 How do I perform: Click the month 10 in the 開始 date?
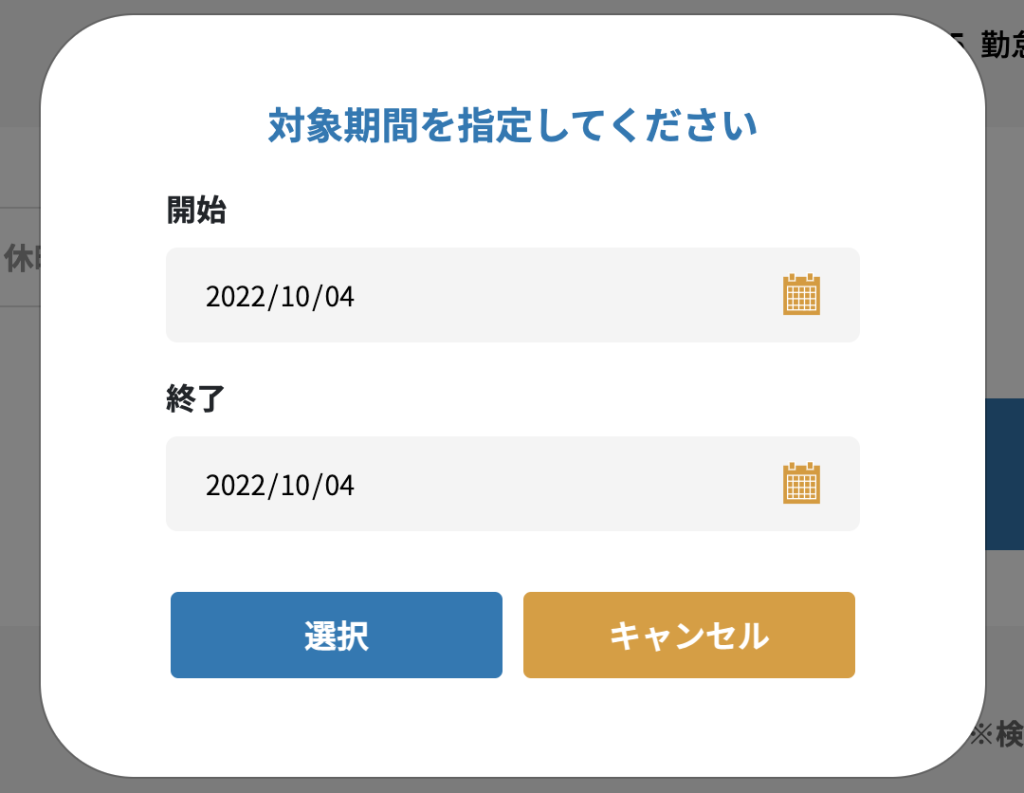tap(294, 297)
